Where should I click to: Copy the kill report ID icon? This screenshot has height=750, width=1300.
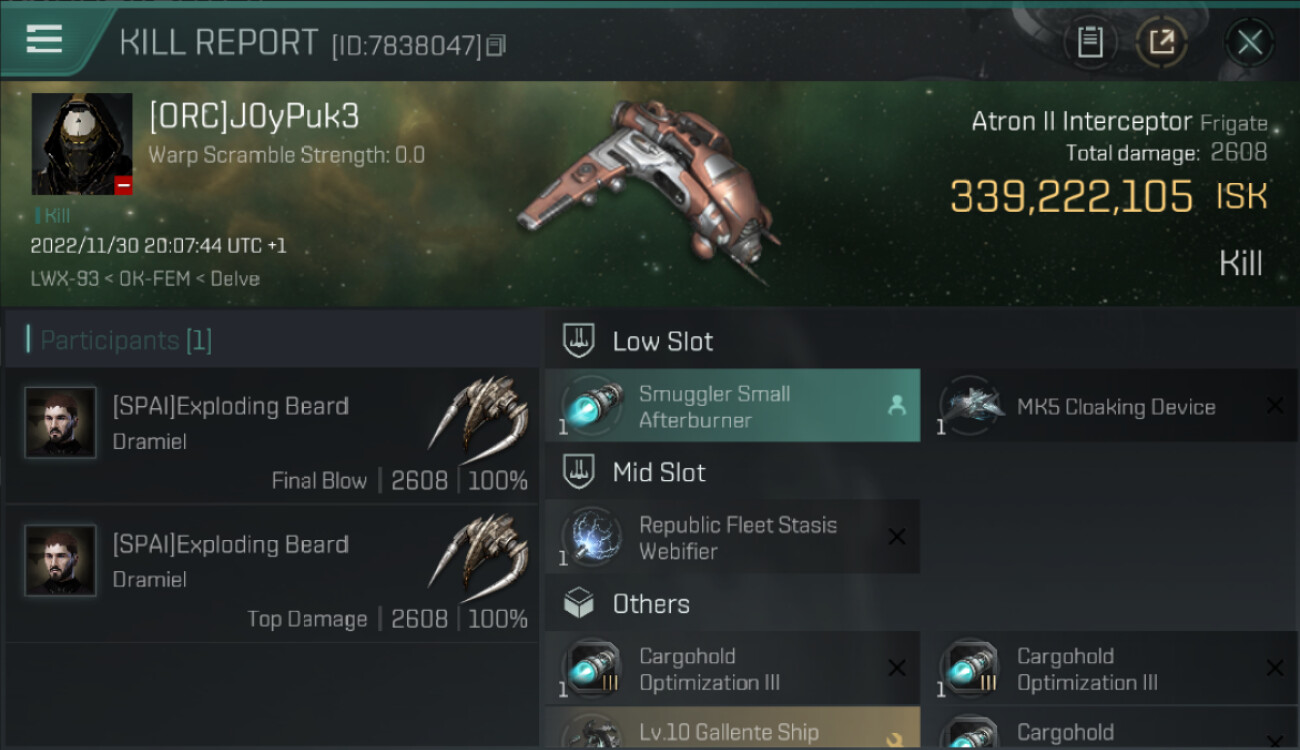click(496, 45)
